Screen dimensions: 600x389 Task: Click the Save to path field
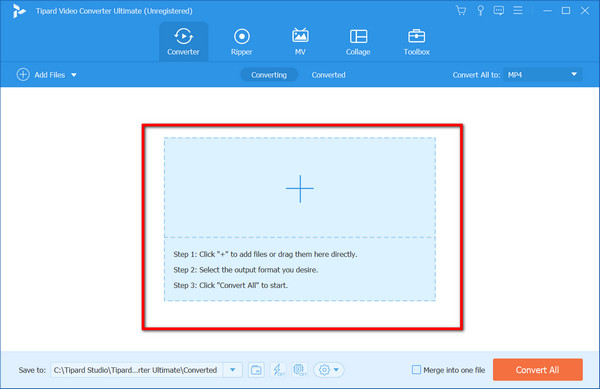click(x=137, y=370)
